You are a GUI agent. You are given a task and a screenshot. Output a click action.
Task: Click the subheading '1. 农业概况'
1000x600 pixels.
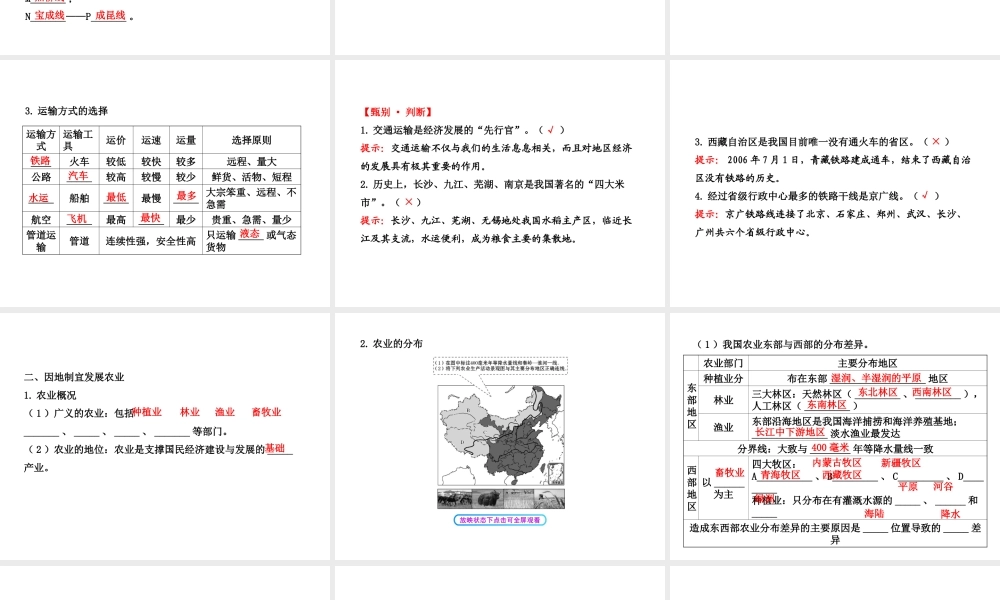click(50, 395)
